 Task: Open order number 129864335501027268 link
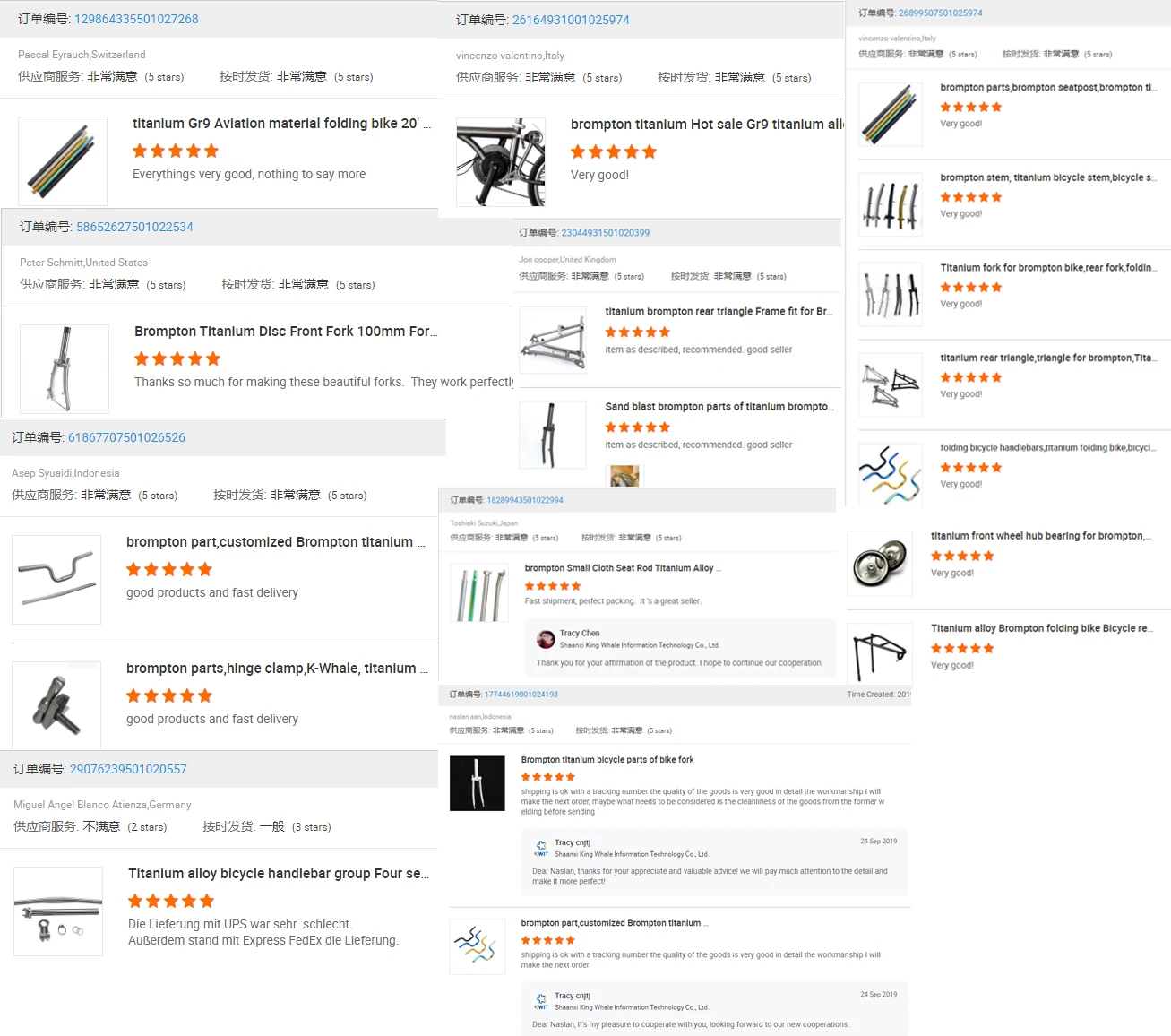(136, 19)
